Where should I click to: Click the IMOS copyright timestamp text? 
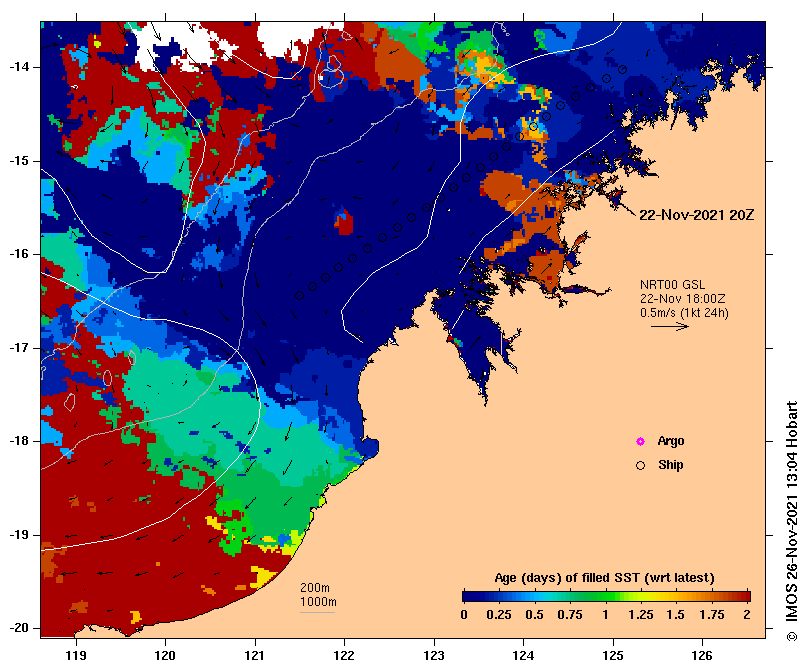point(792,521)
